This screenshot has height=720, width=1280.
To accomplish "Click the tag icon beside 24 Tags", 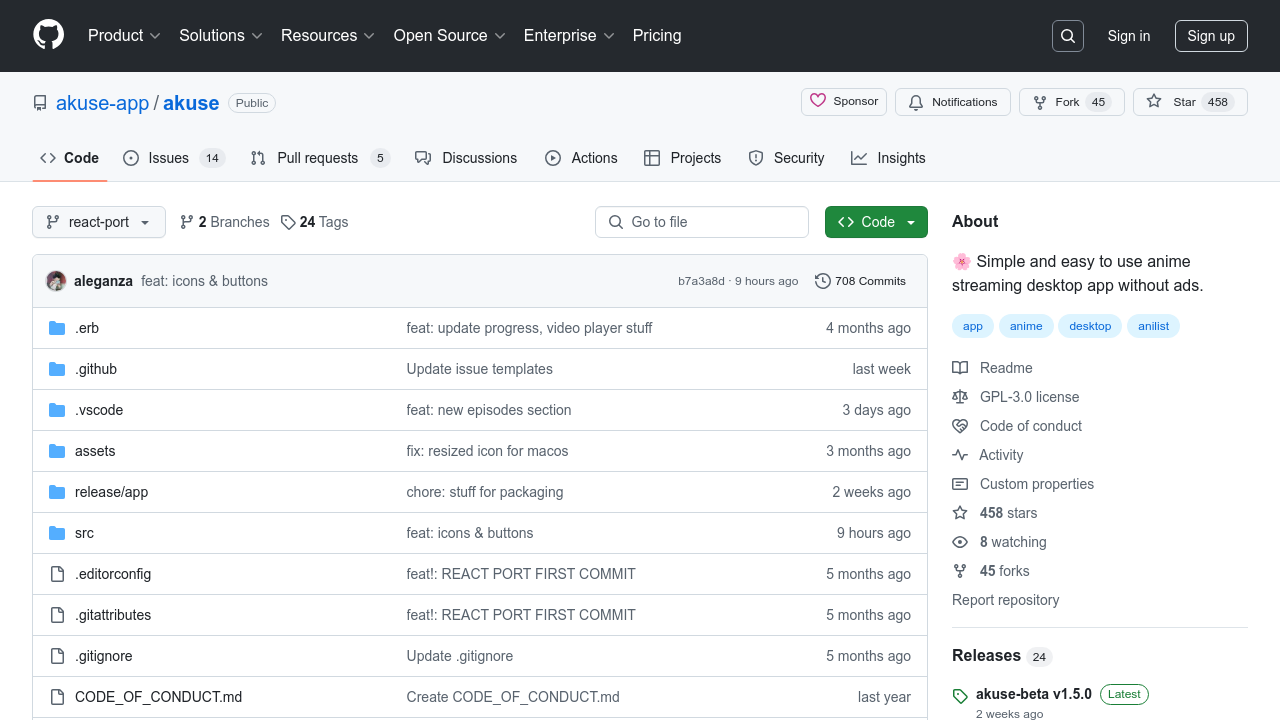I will pos(288,222).
